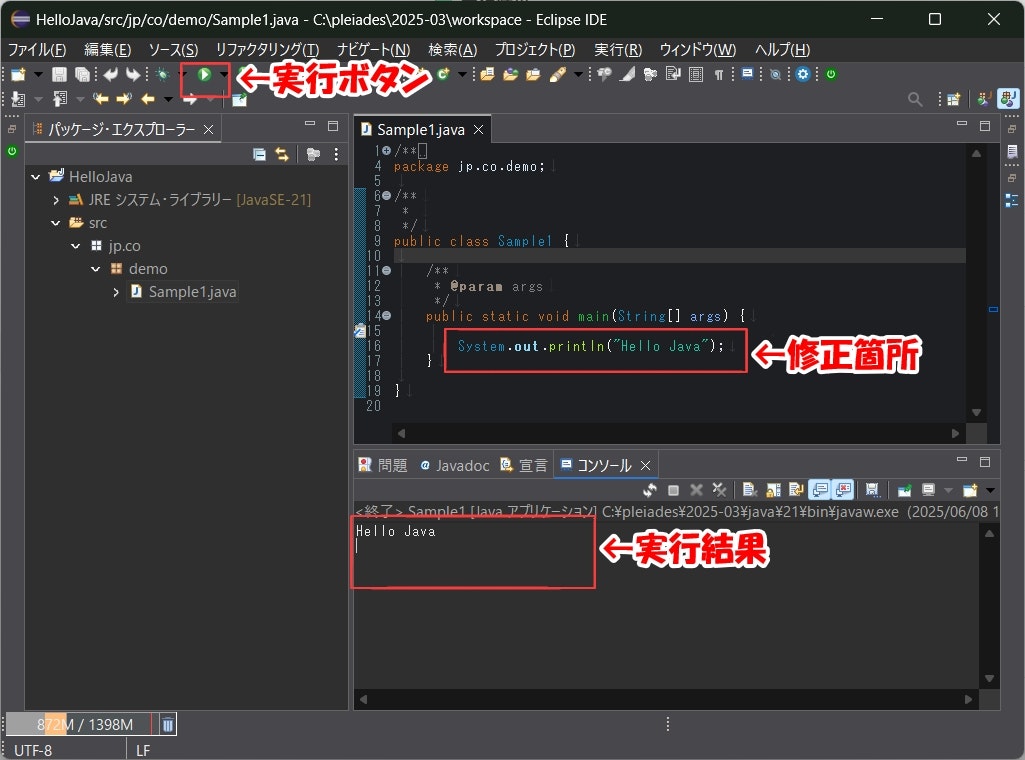1025x760 pixels.
Task: Click the blue gear settings icon
Action: [x=803, y=74]
